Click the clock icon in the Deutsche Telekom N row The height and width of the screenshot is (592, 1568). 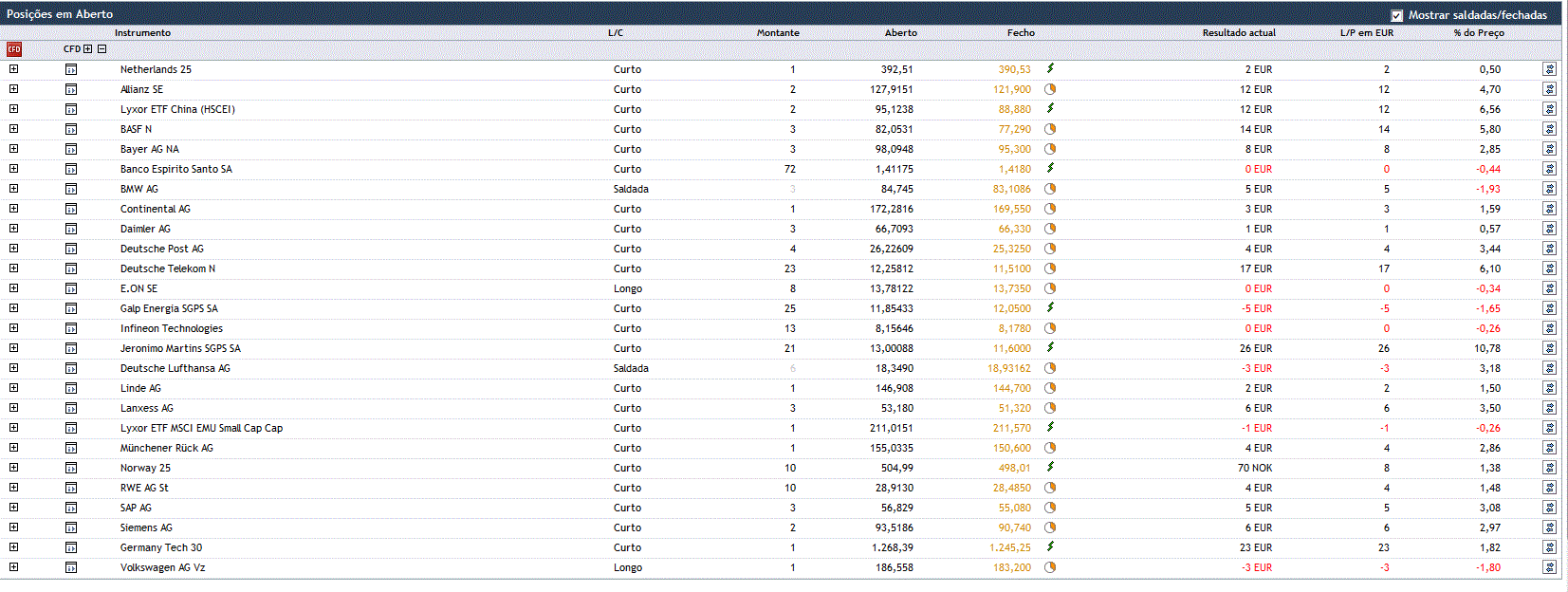click(1050, 268)
